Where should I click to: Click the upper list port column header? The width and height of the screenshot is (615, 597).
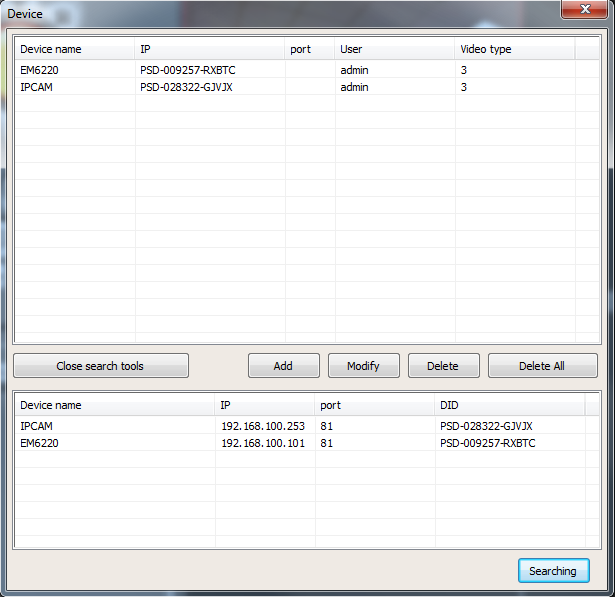click(x=309, y=49)
